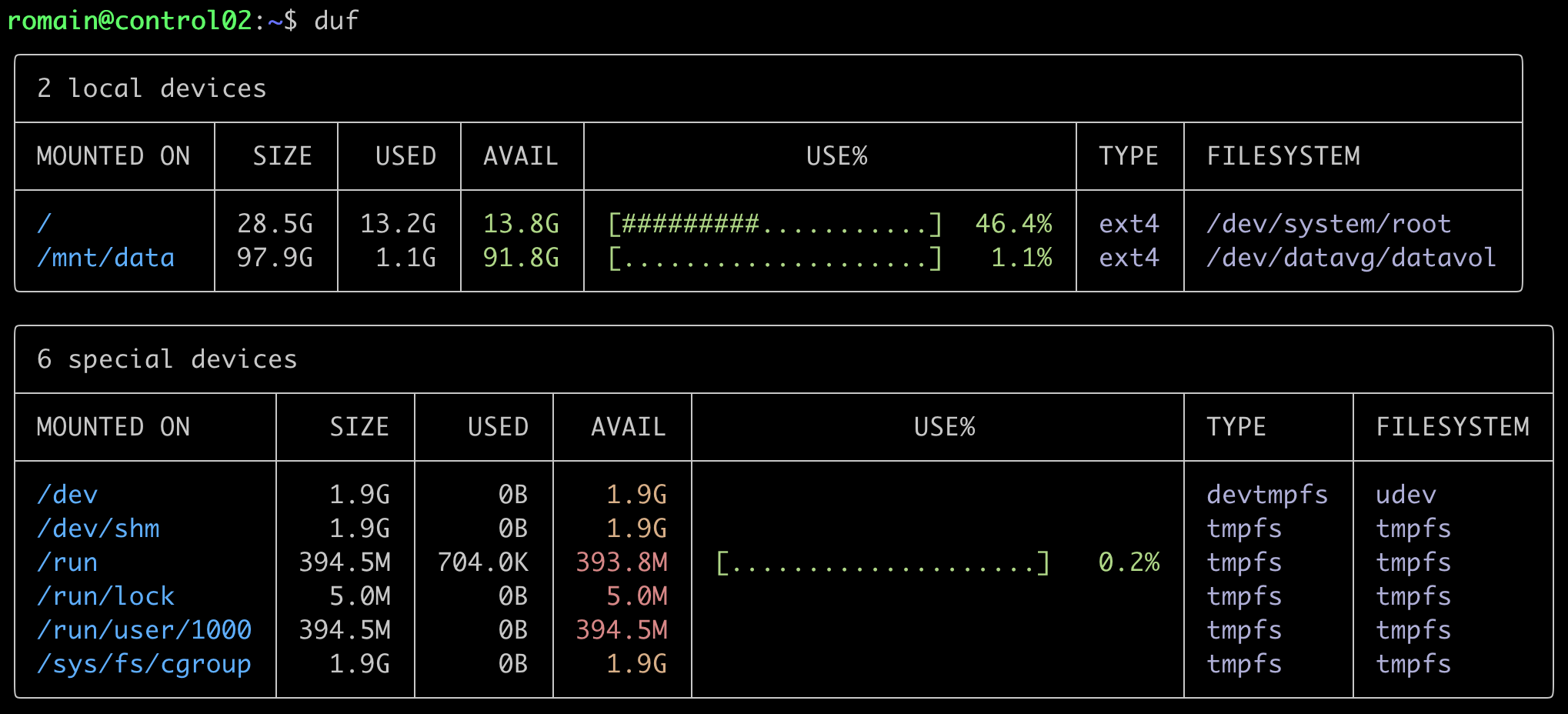Click the TYPE header in special devices table
1568x714 pixels.
1236,427
